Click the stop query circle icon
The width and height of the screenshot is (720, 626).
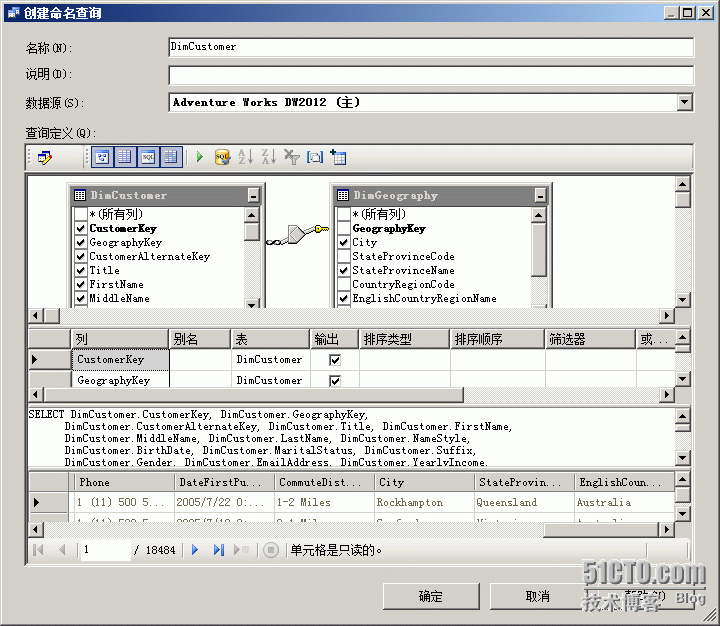click(x=271, y=549)
